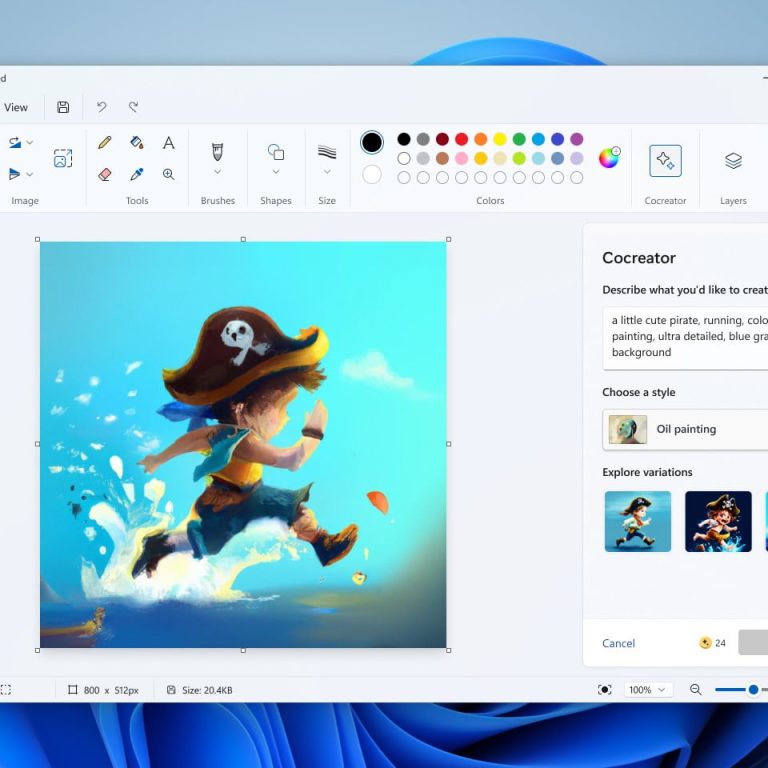Pick the yellow color swatch

pos(500,139)
